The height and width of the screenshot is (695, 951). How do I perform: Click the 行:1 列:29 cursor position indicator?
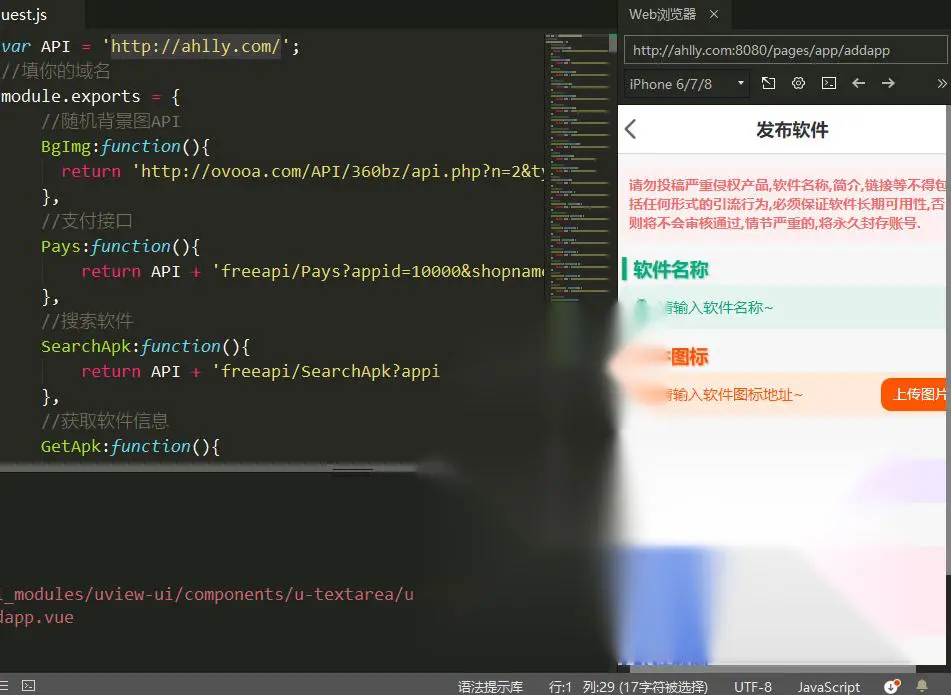pyautogui.click(x=628, y=687)
